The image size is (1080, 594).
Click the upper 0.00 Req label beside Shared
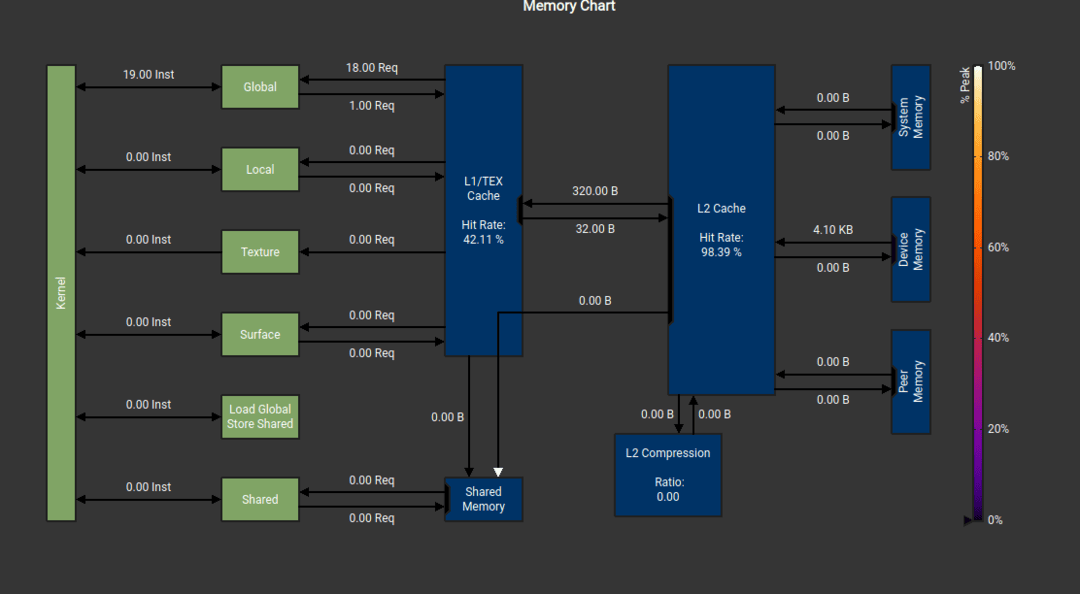click(372, 480)
